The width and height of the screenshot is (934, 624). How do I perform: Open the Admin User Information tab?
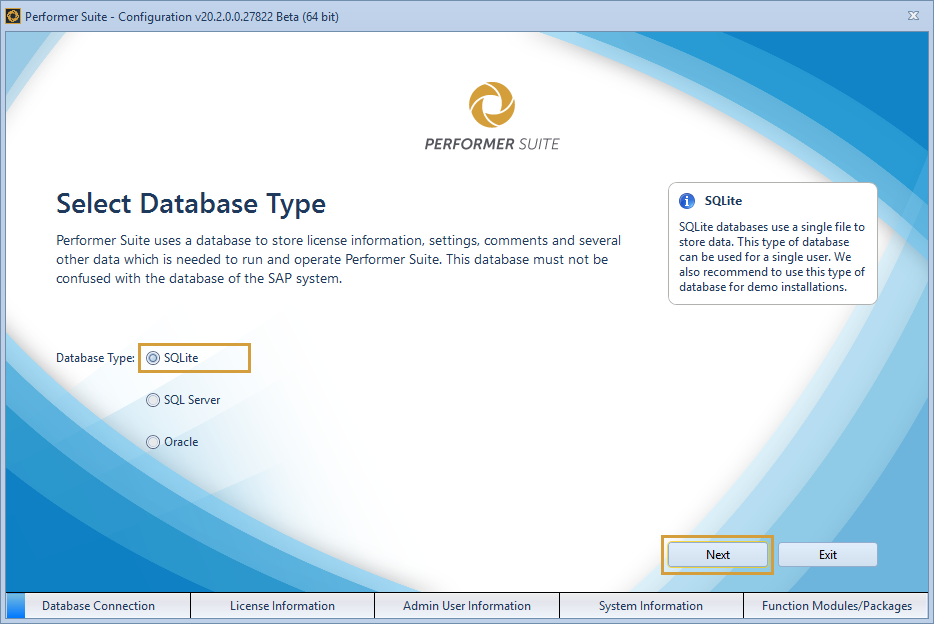466,605
